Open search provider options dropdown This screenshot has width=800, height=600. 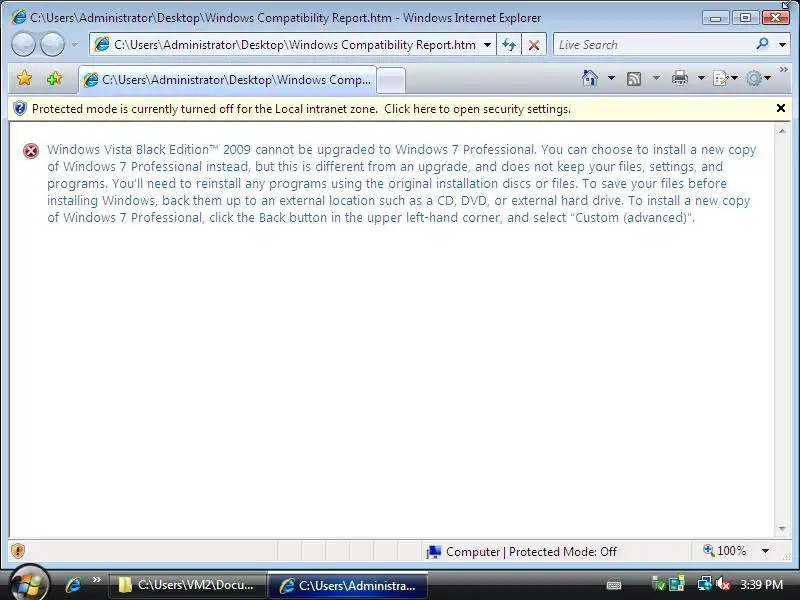[783, 45]
